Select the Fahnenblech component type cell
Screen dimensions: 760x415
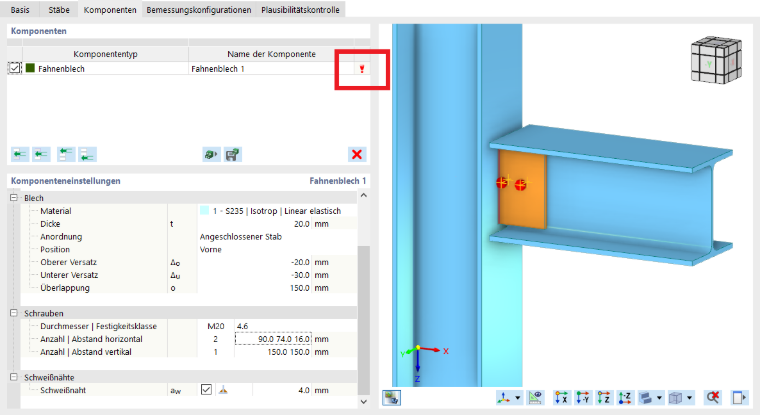point(105,69)
